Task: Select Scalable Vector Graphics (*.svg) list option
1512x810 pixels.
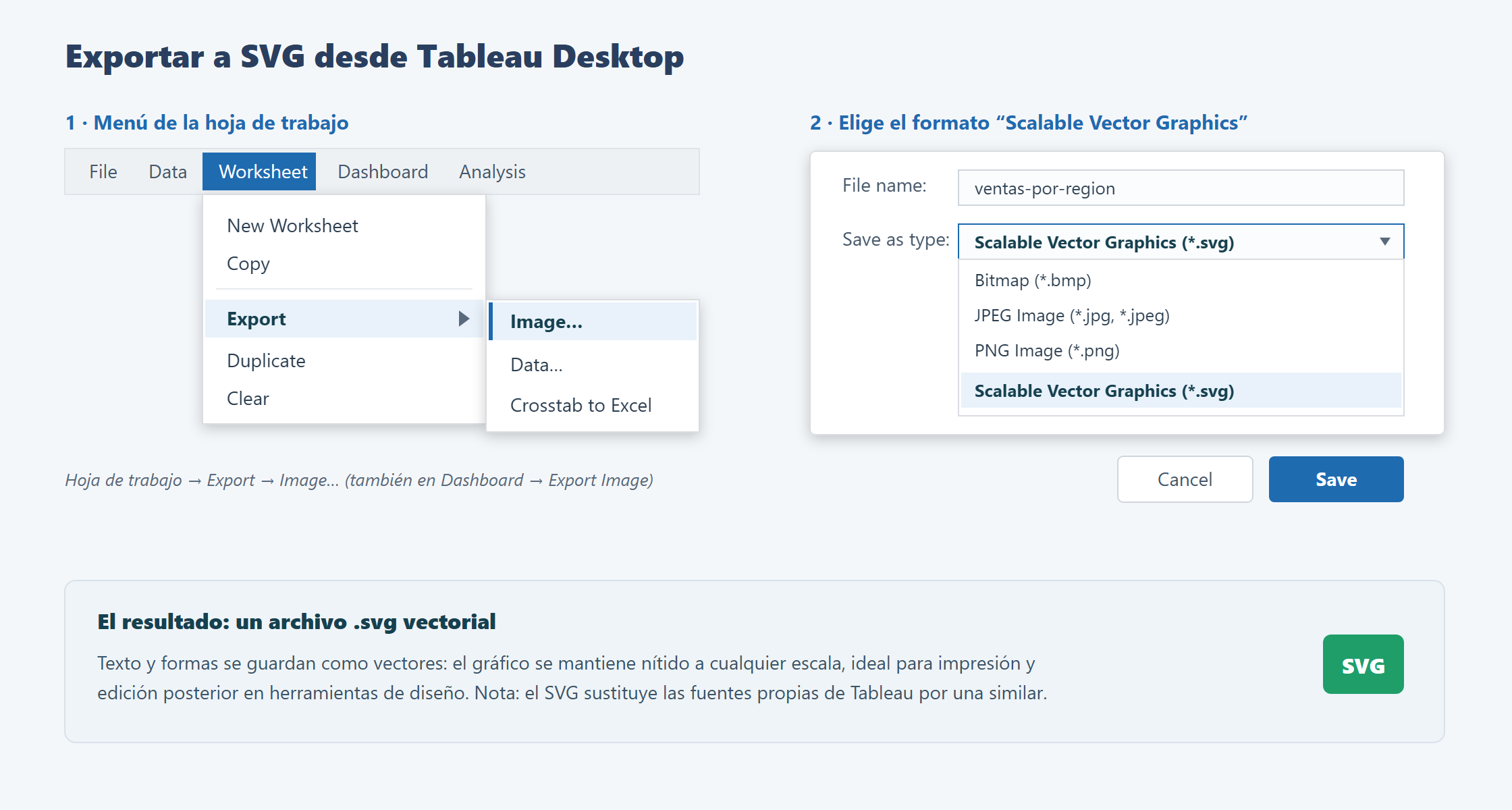Action: point(1181,390)
